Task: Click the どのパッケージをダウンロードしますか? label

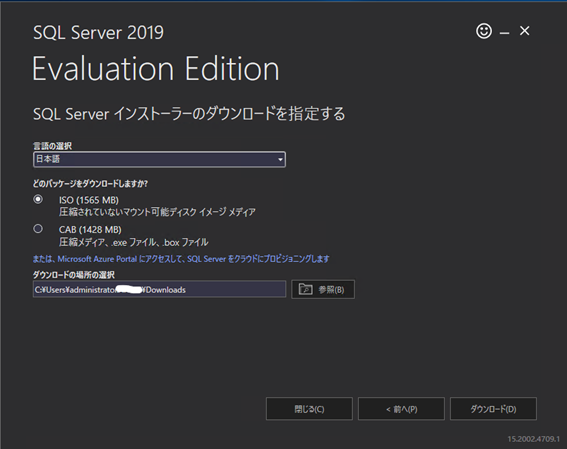Action: point(90,184)
